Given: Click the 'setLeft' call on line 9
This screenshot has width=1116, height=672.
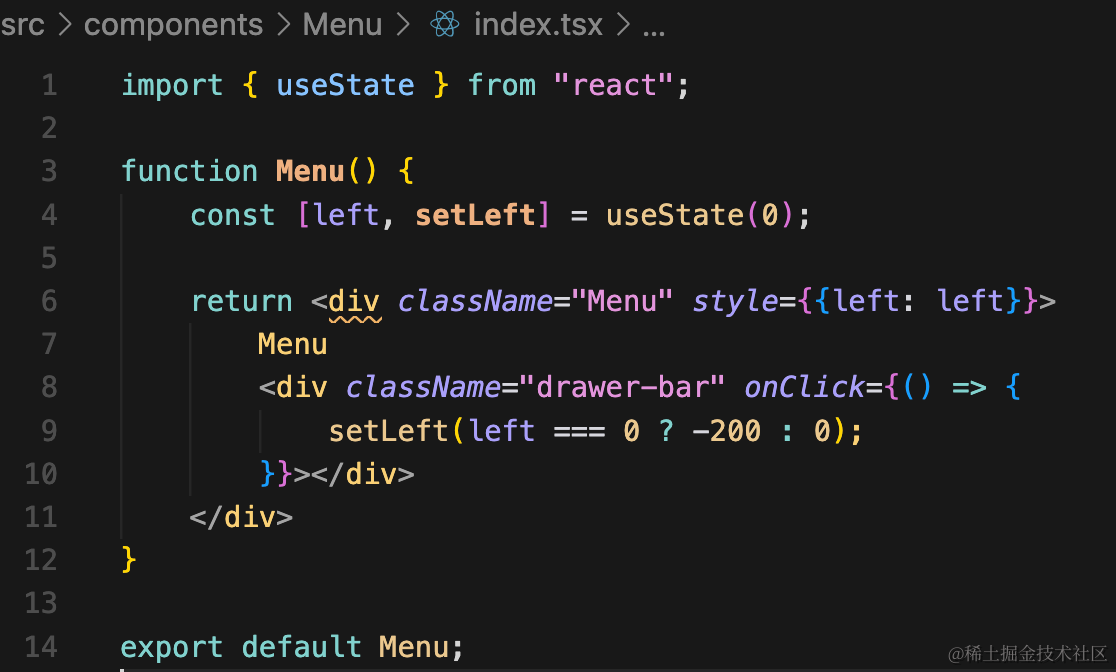Looking at the screenshot, I should click(x=389, y=431).
